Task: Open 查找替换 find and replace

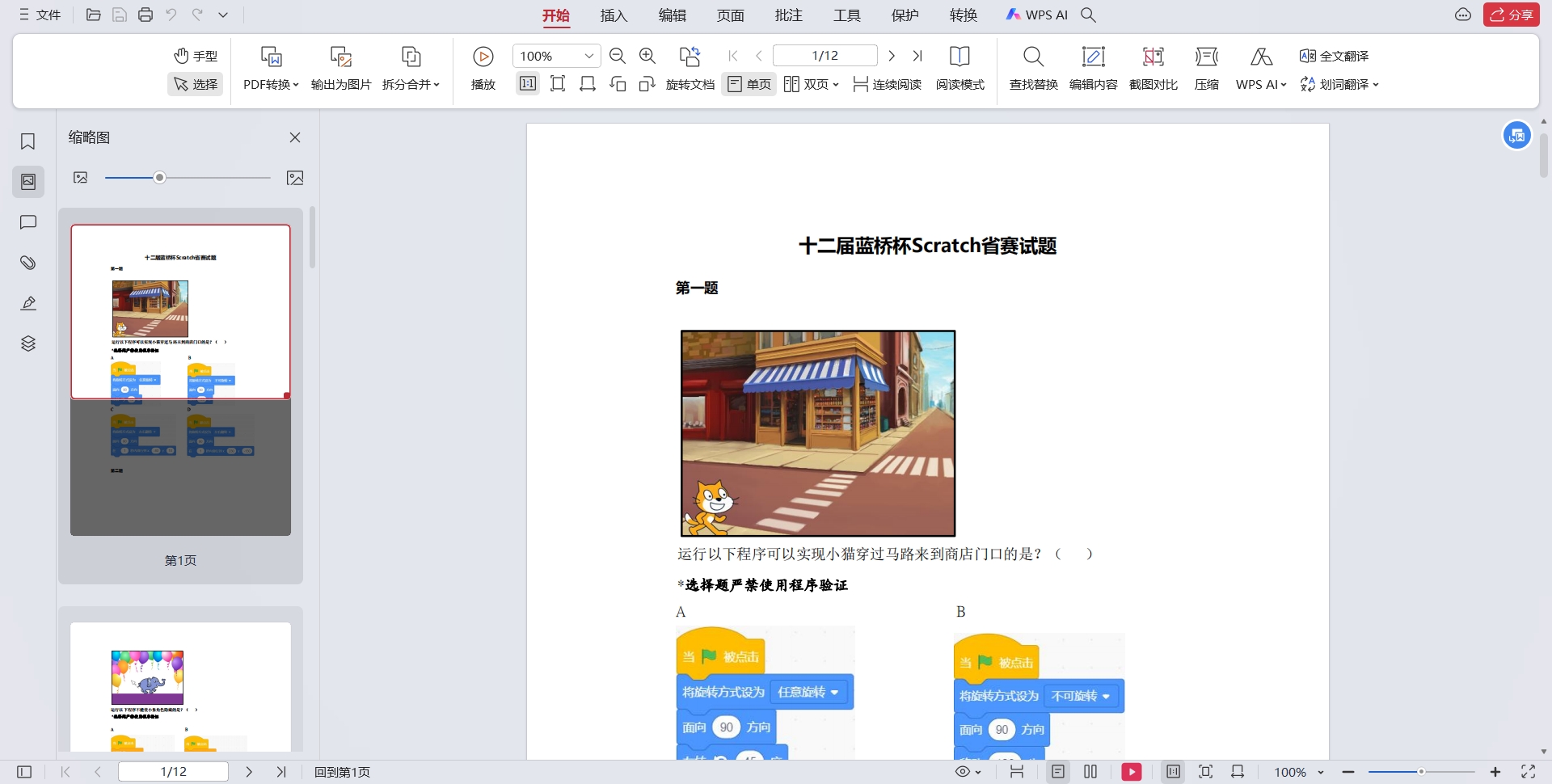Action: [x=1033, y=68]
